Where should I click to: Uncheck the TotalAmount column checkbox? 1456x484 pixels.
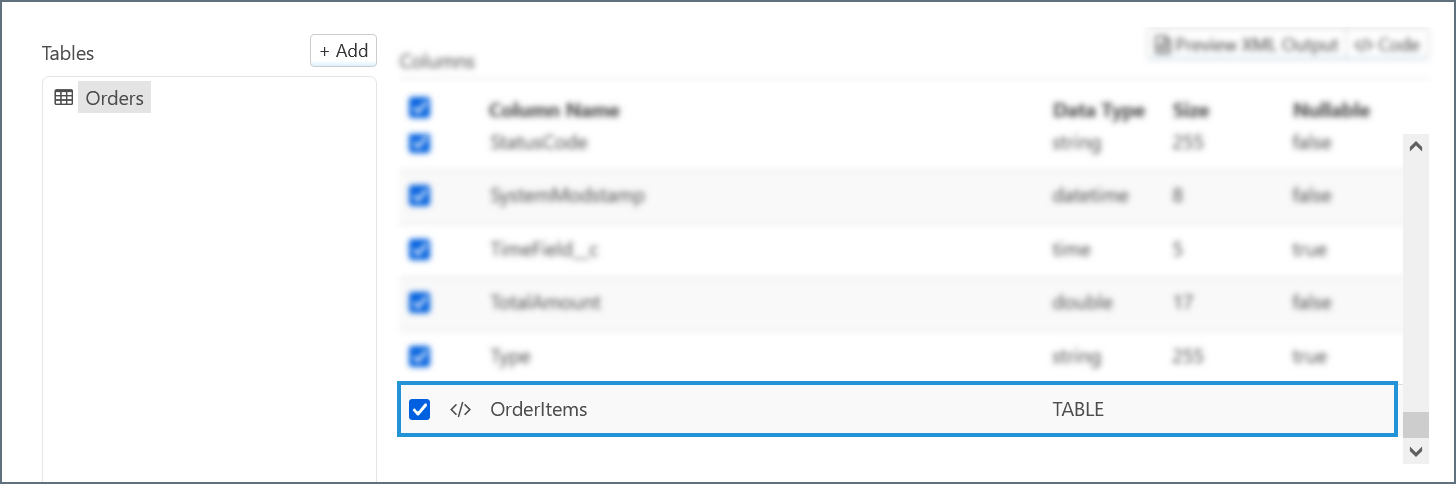[x=420, y=302]
